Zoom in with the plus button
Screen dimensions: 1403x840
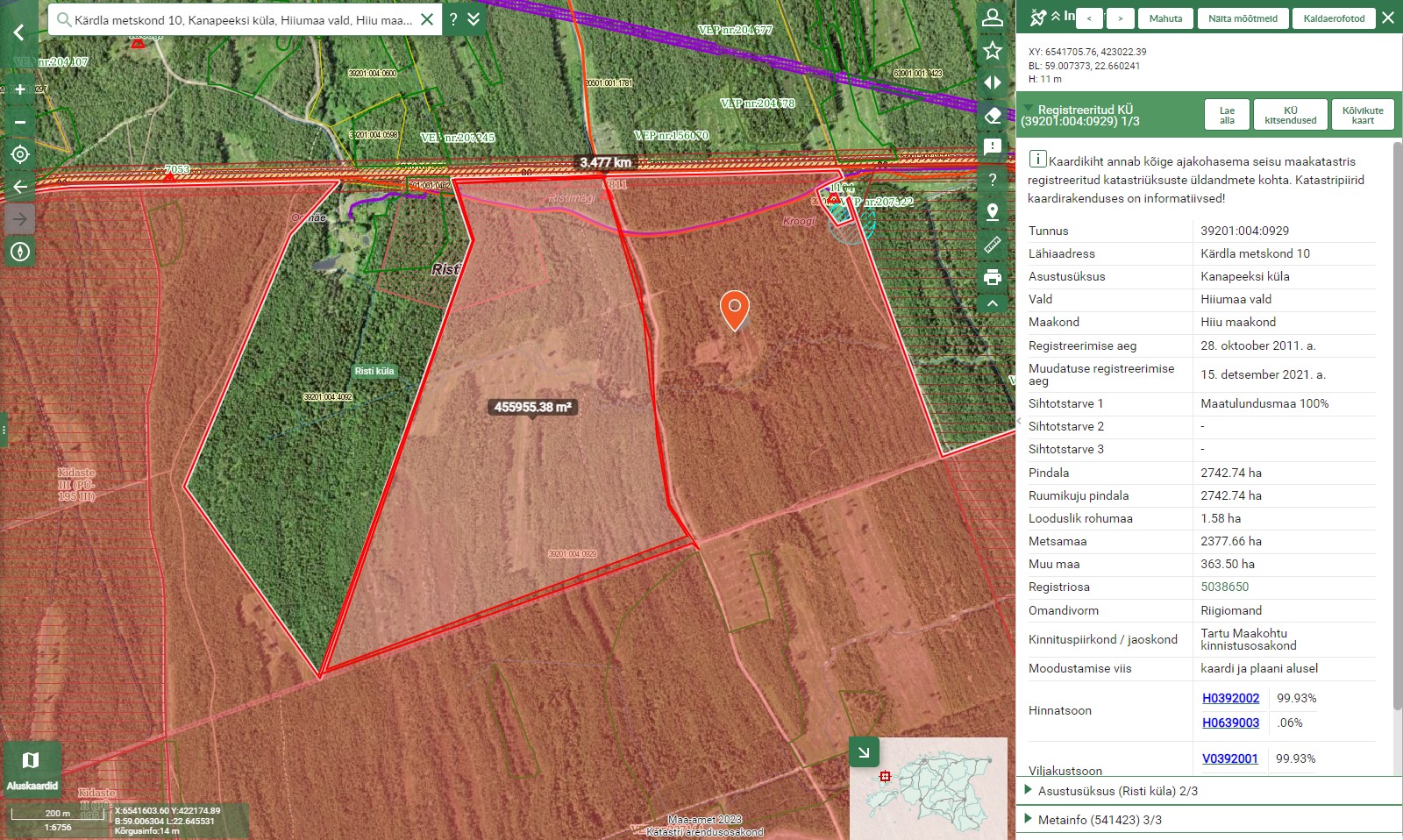19,89
